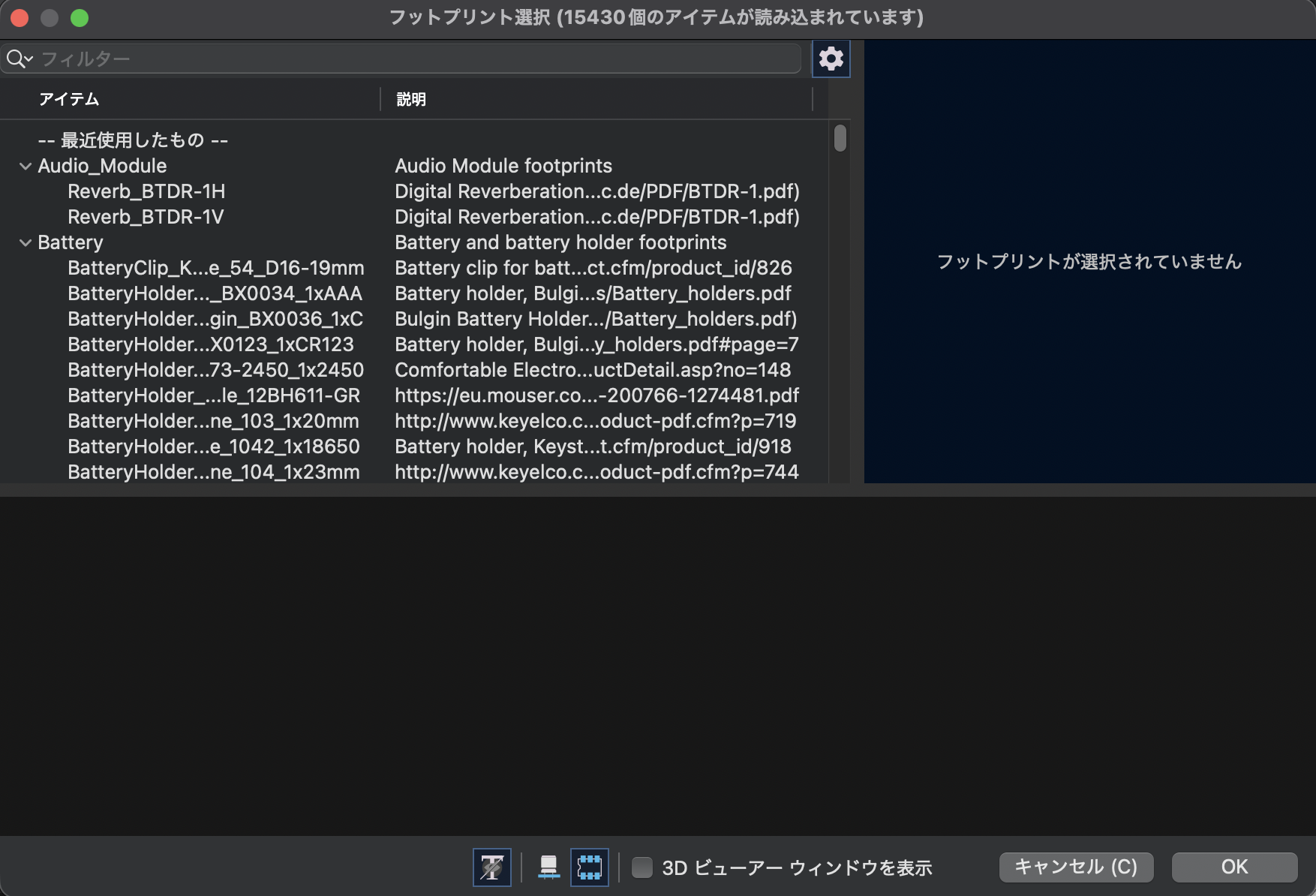Image resolution: width=1316 pixels, height=896 pixels.
Task: Click 'http://www.keyelco.c...oduct-pdf.cfm?p=719' description
Action: tap(596, 421)
